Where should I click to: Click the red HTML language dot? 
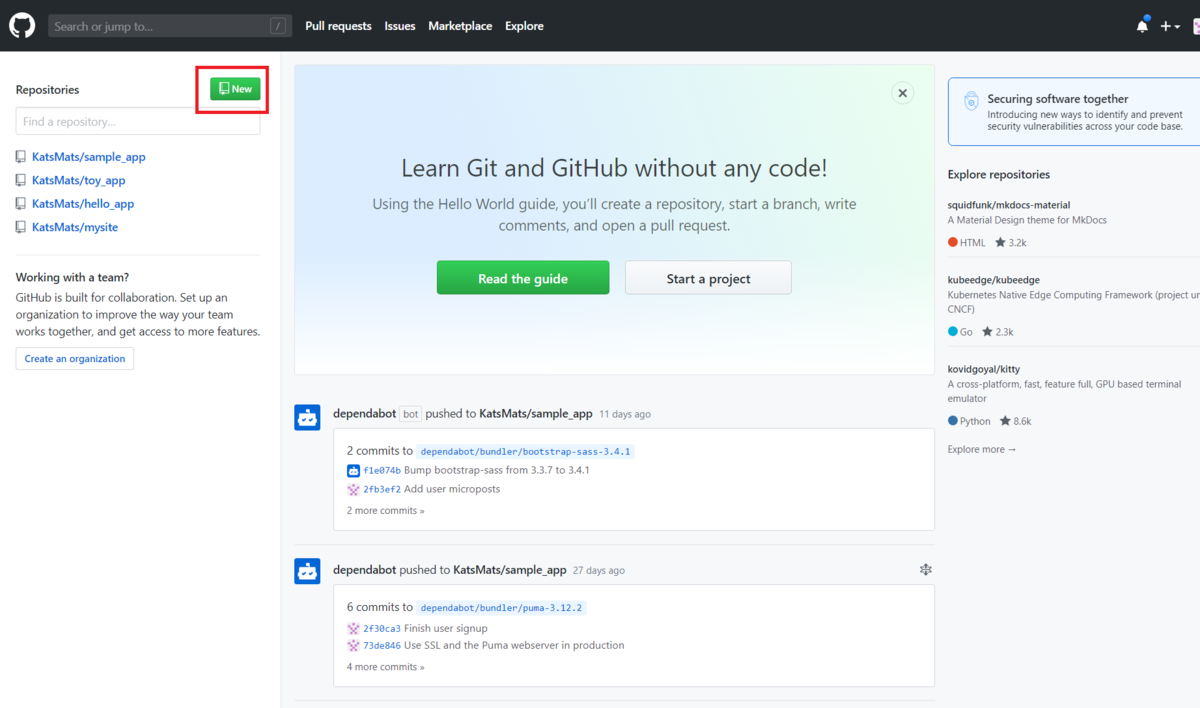coord(953,242)
